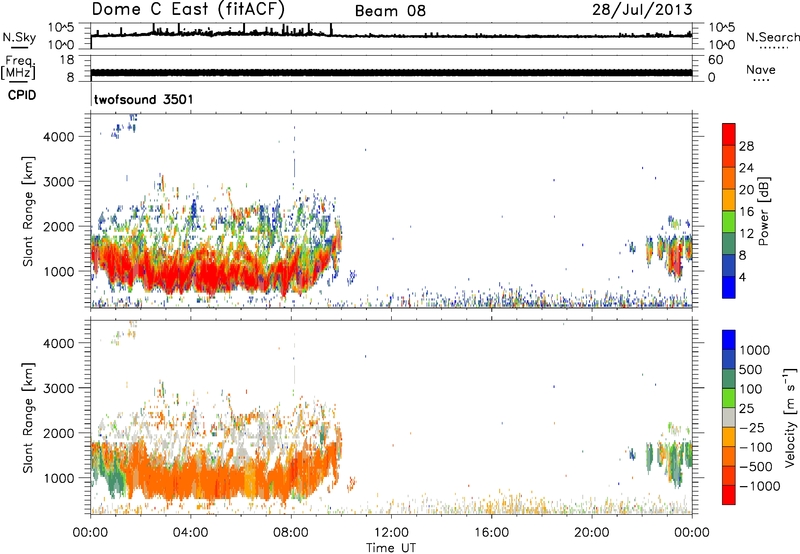Select the "3000" range tick on the velocity panel
The width and height of the screenshot is (800, 554).
click(x=59, y=388)
